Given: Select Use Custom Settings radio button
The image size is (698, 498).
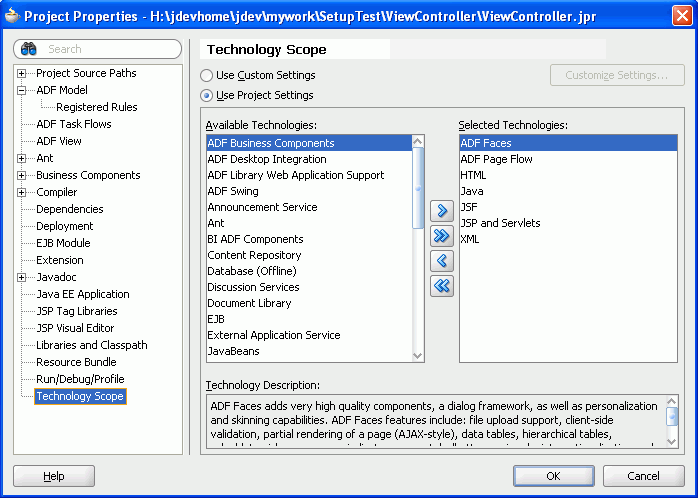Looking at the screenshot, I should point(206,75).
